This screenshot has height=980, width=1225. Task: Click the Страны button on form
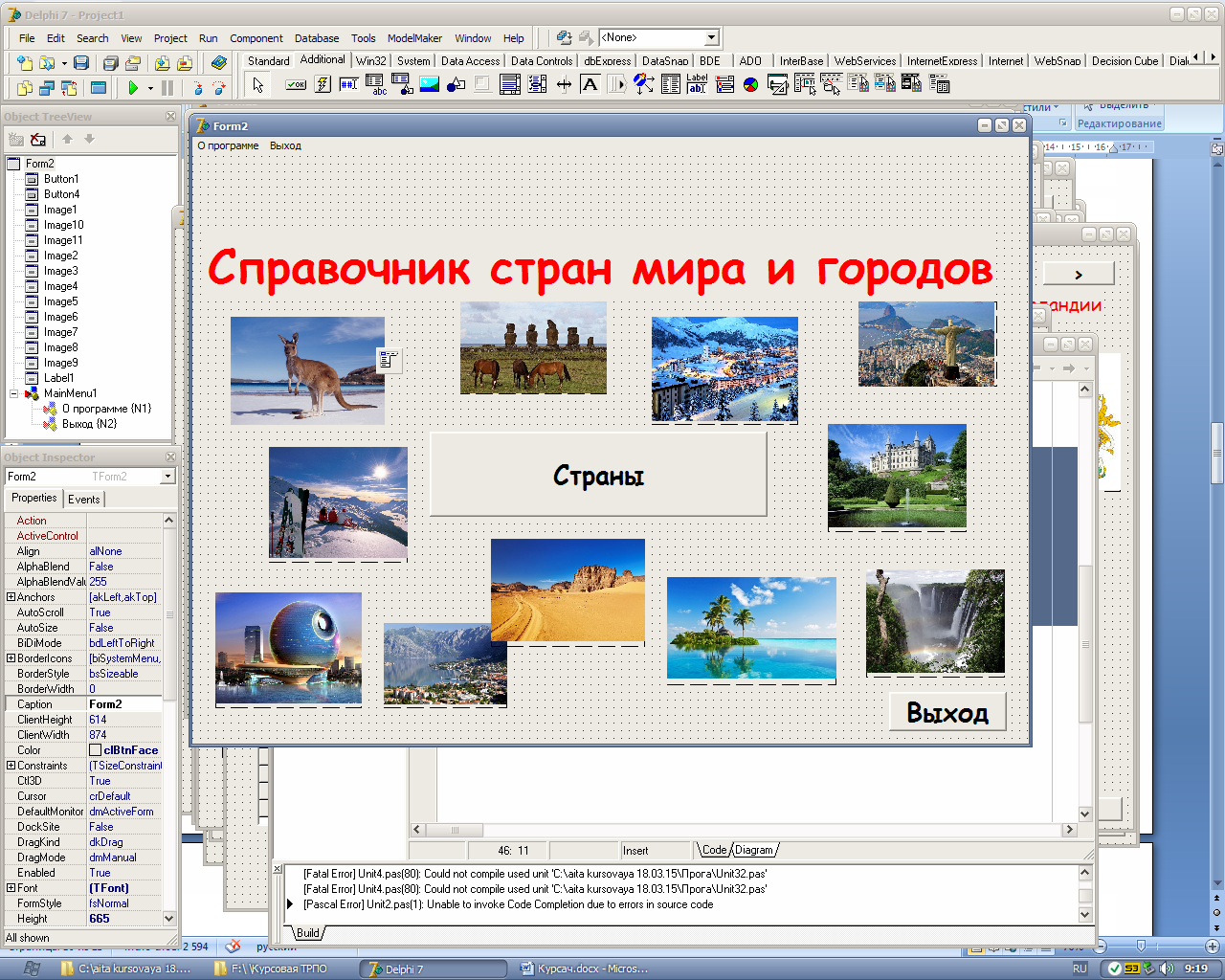point(598,476)
